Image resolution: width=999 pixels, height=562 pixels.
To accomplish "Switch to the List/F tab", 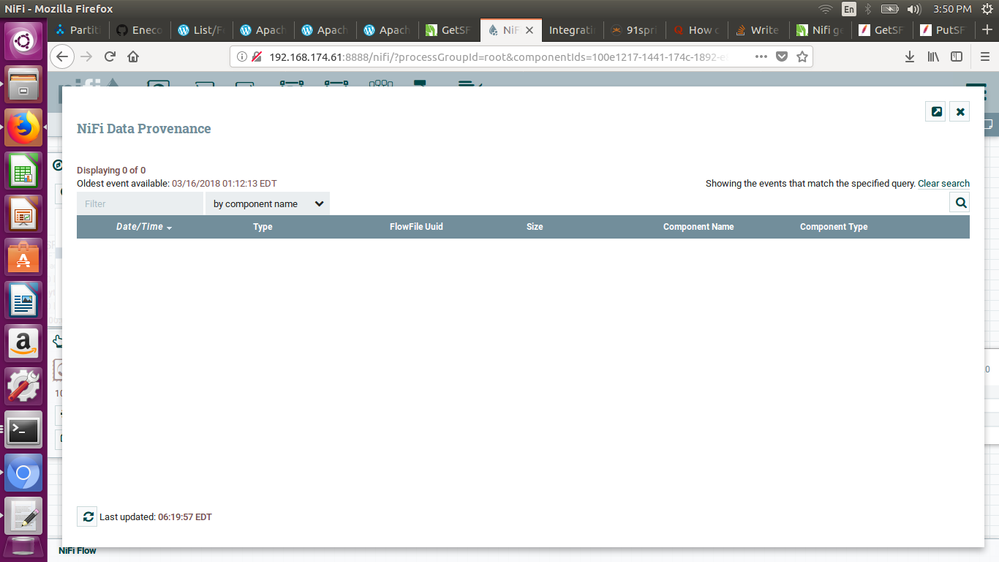I will [201, 30].
